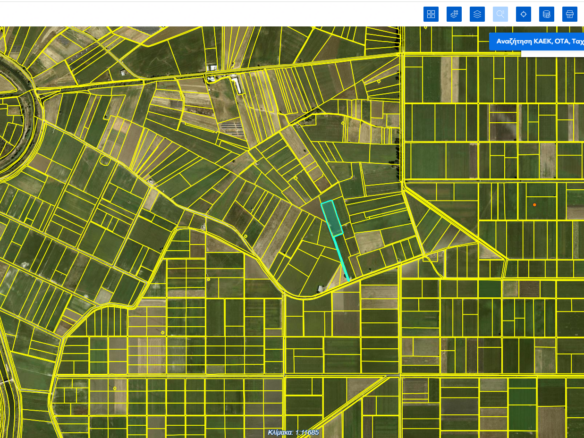Image resolution: width=584 pixels, height=438 pixels.
Task: Toggle the highlighted search magnifier tool
Action: pyautogui.click(x=500, y=14)
